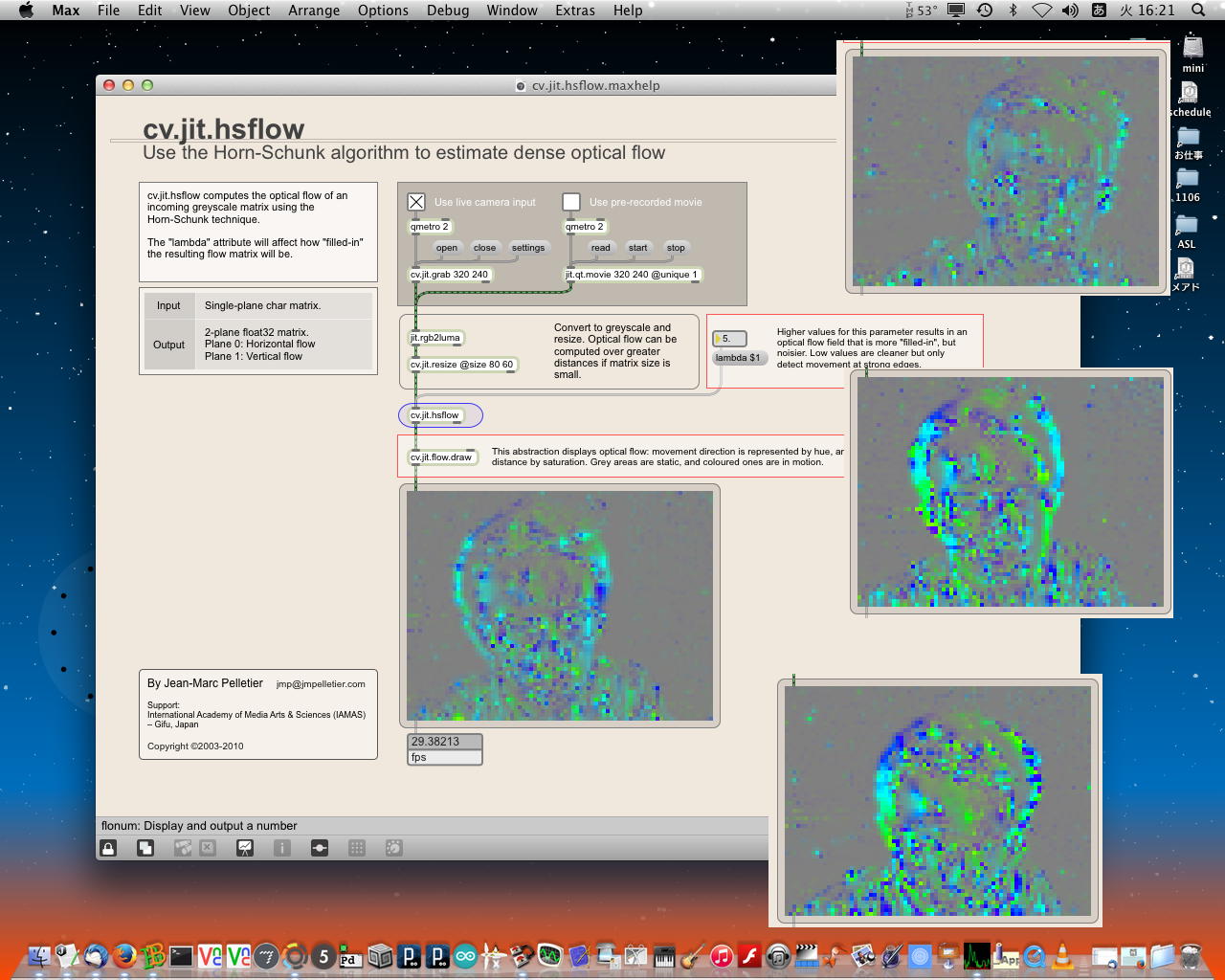1225x980 pixels.
Task: Click the stop message button
Action: [x=676, y=248]
